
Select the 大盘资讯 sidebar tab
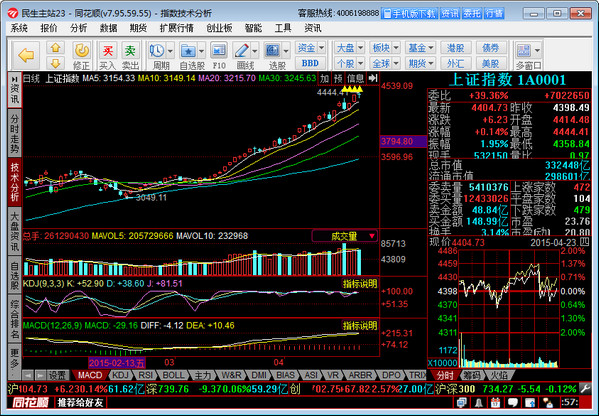pos(14,231)
